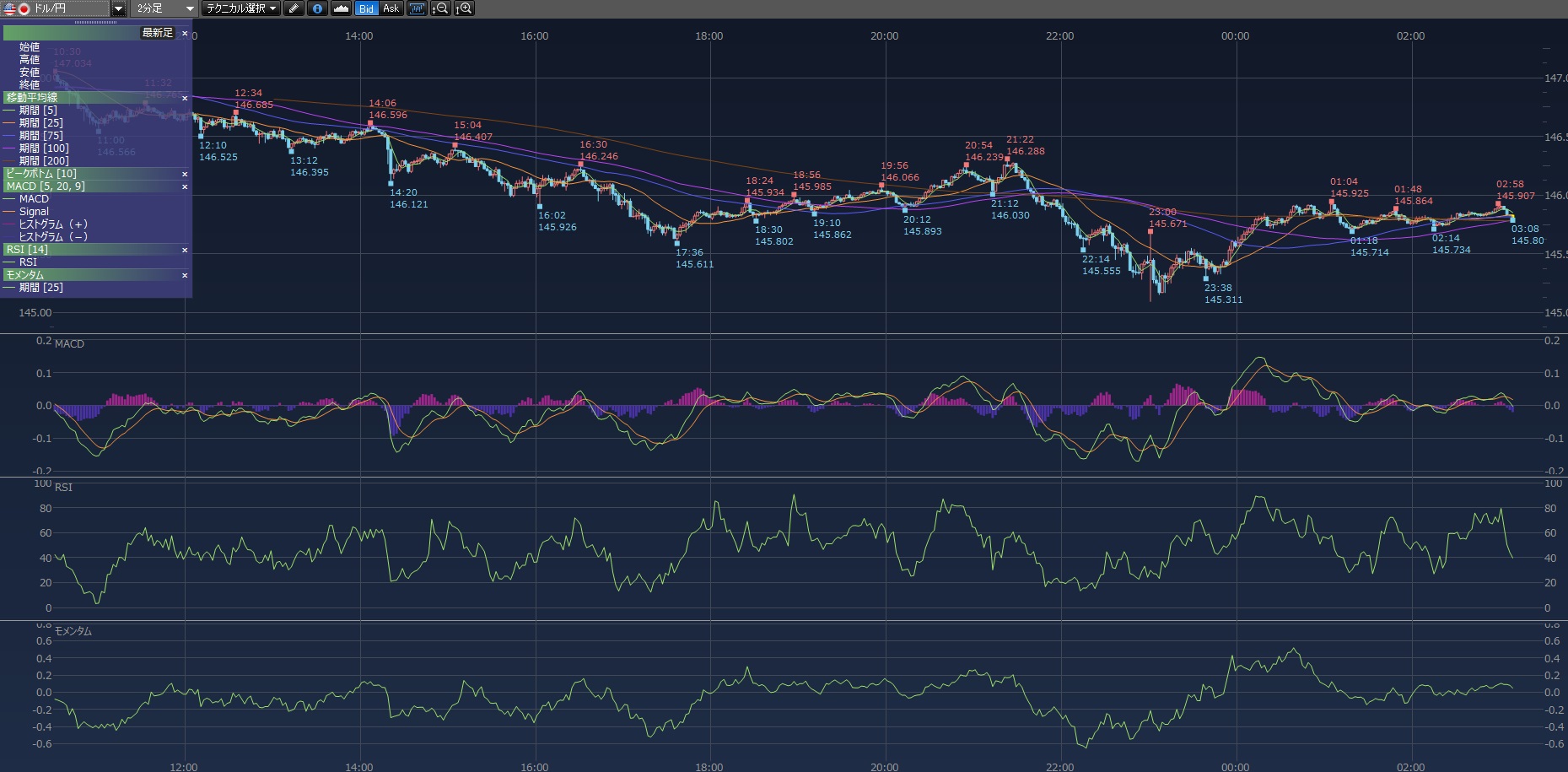Image resolution: width=1568 pixels, height=772 pixels.
Task: Zoom out the chart vertically
Action: point(440,8)
